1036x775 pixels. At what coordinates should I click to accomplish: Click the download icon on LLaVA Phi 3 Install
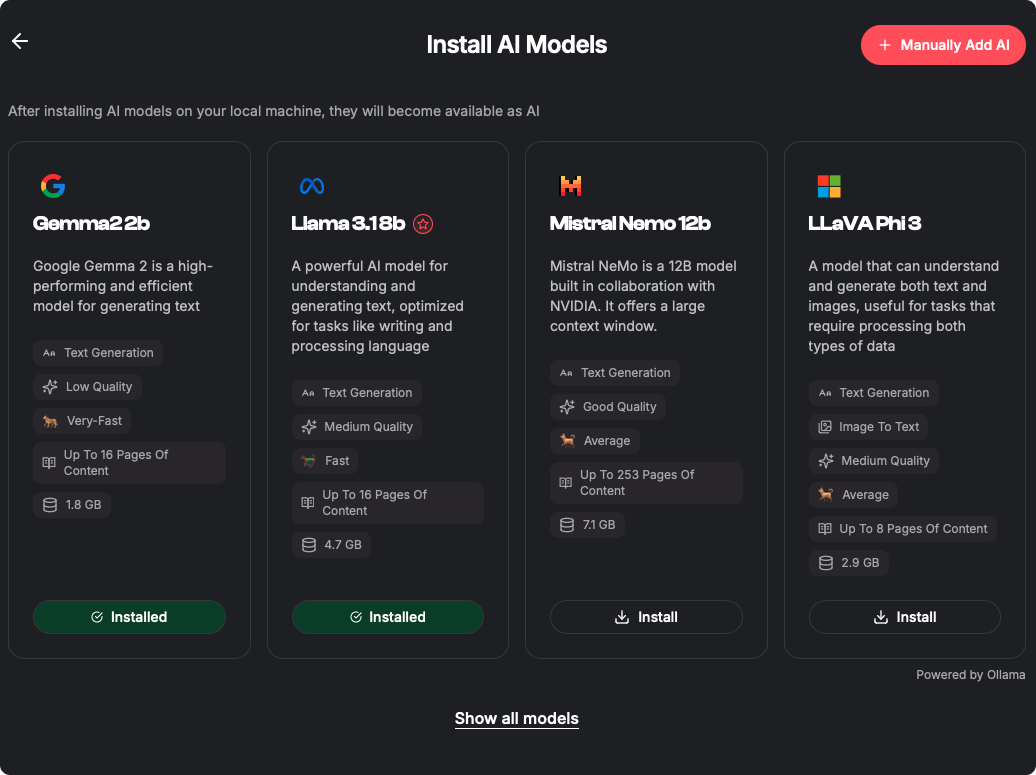click(x=881, y=617)
